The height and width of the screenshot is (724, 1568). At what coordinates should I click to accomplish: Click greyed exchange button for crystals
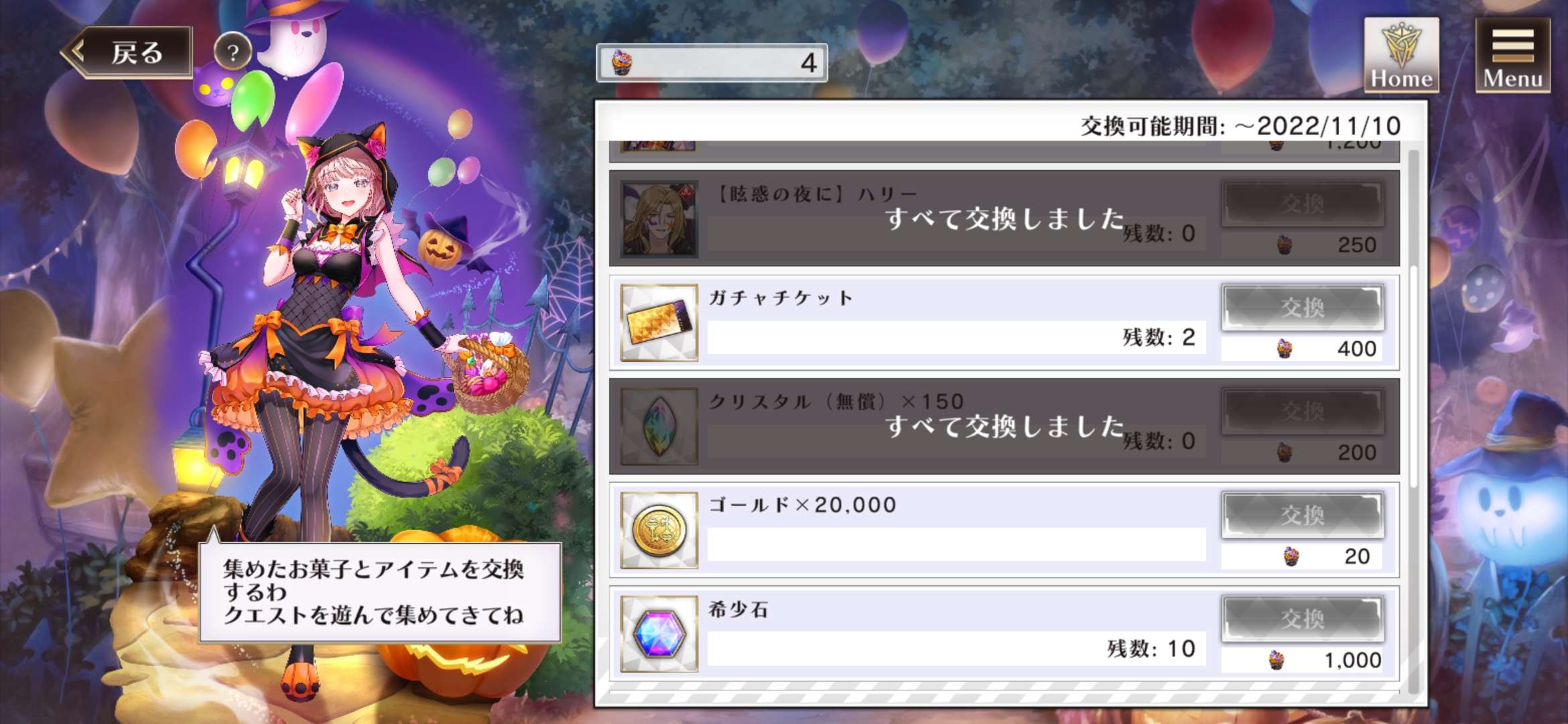click(1303, 411)
